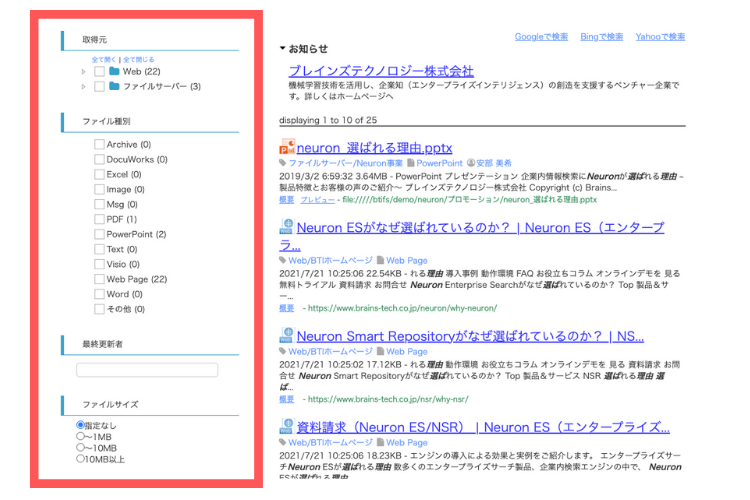The height and width of the screenshot is (500, 750).
Task: Click 概要 link for the pptx result
Action: [x=287, y=200]
